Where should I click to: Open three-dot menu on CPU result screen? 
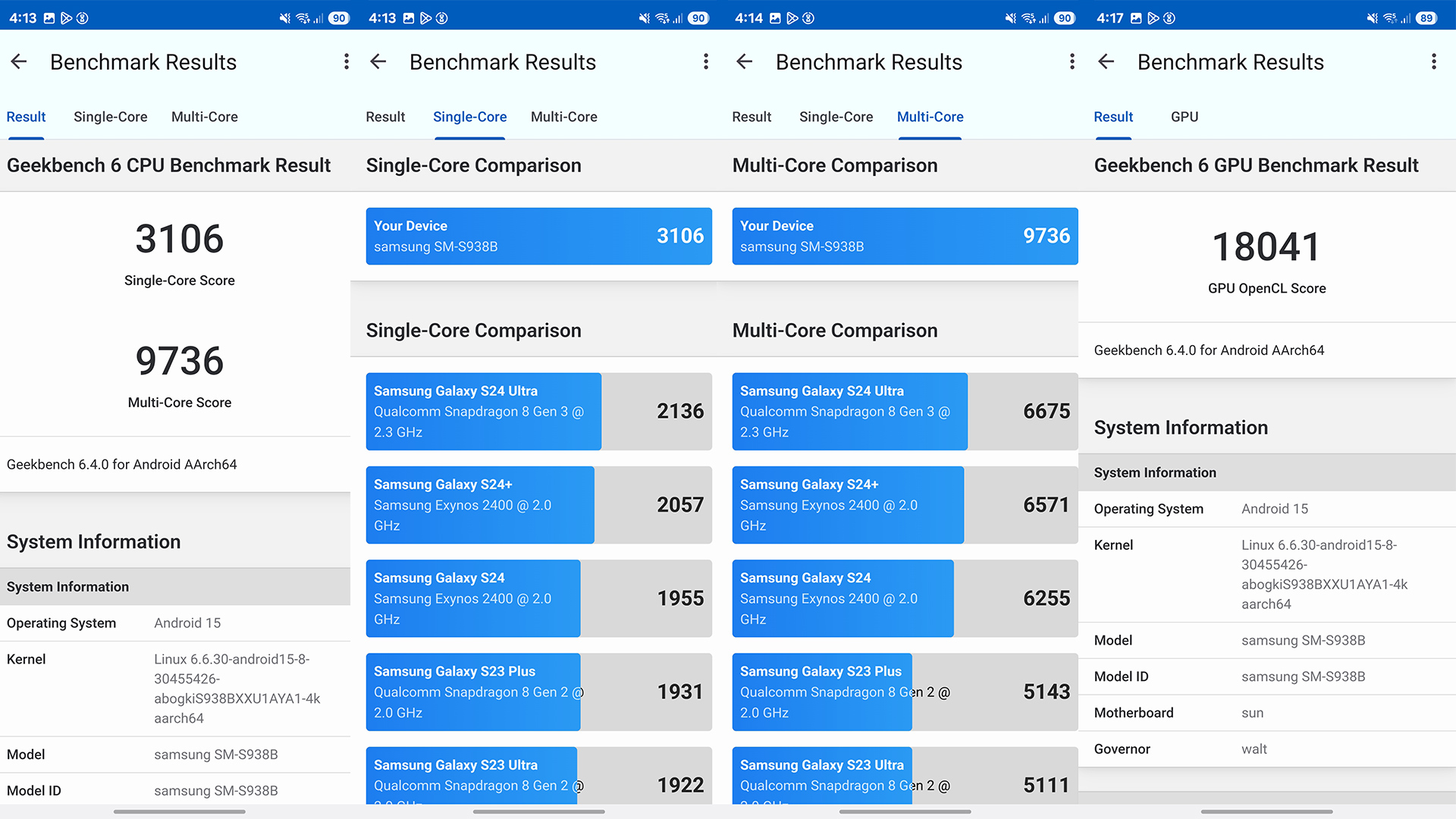[x=347, y=62]
